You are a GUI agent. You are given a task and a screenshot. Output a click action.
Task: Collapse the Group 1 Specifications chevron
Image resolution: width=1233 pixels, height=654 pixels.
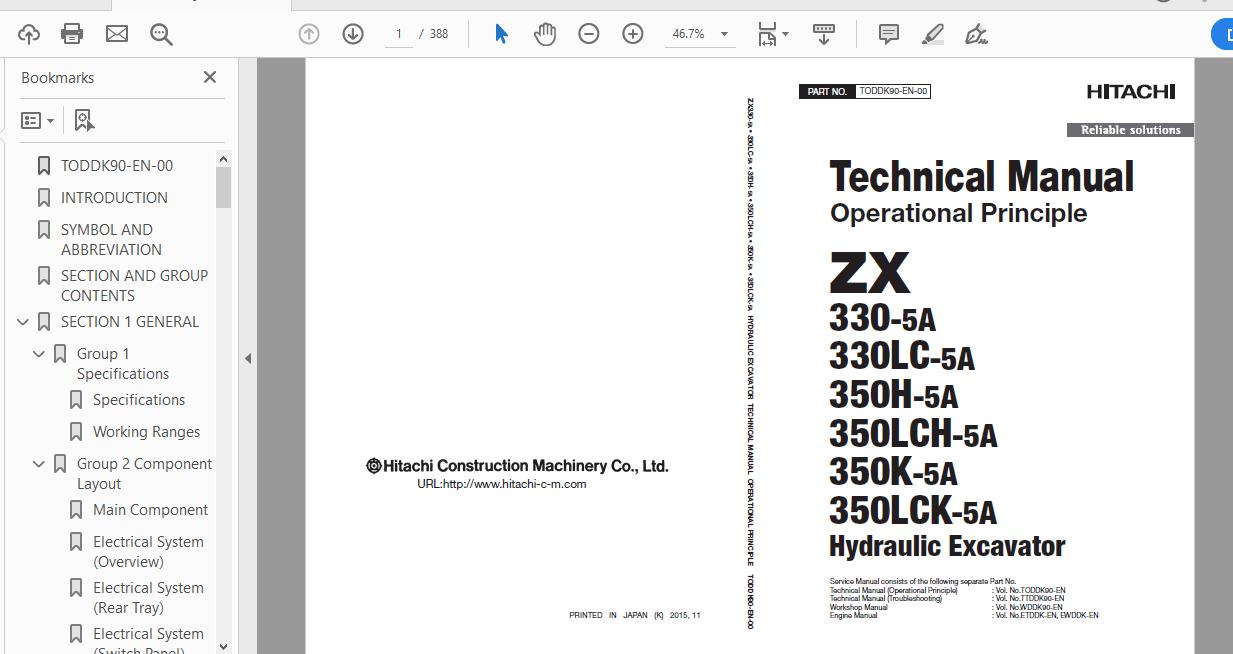(39, 354)
